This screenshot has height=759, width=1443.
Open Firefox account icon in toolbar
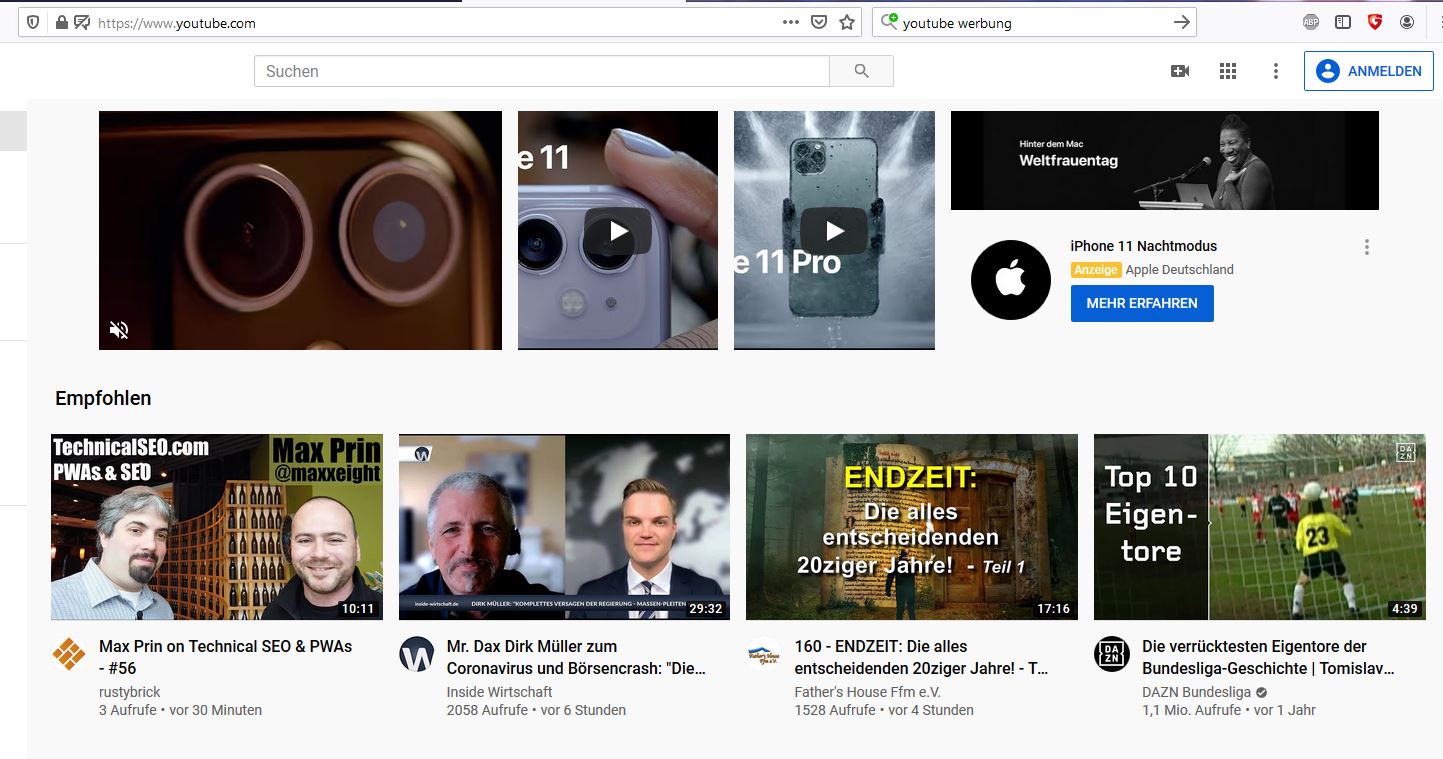[x=1407, y=22]
